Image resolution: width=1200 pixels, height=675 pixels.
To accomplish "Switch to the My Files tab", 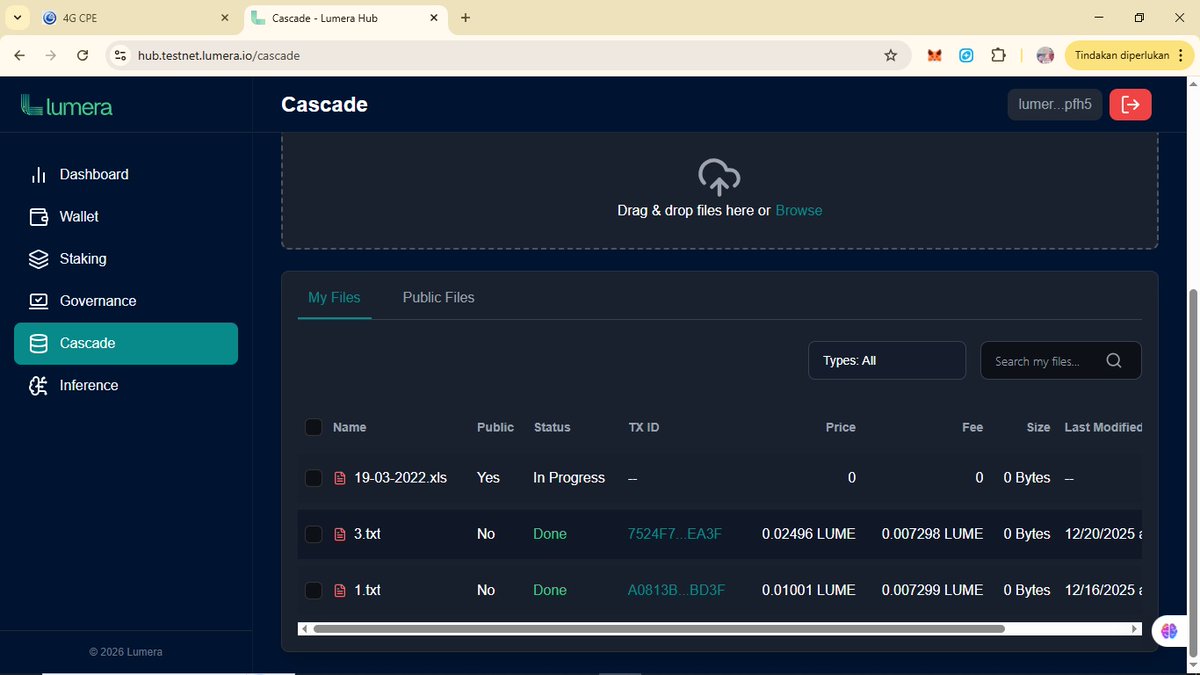I will (334, 297).
